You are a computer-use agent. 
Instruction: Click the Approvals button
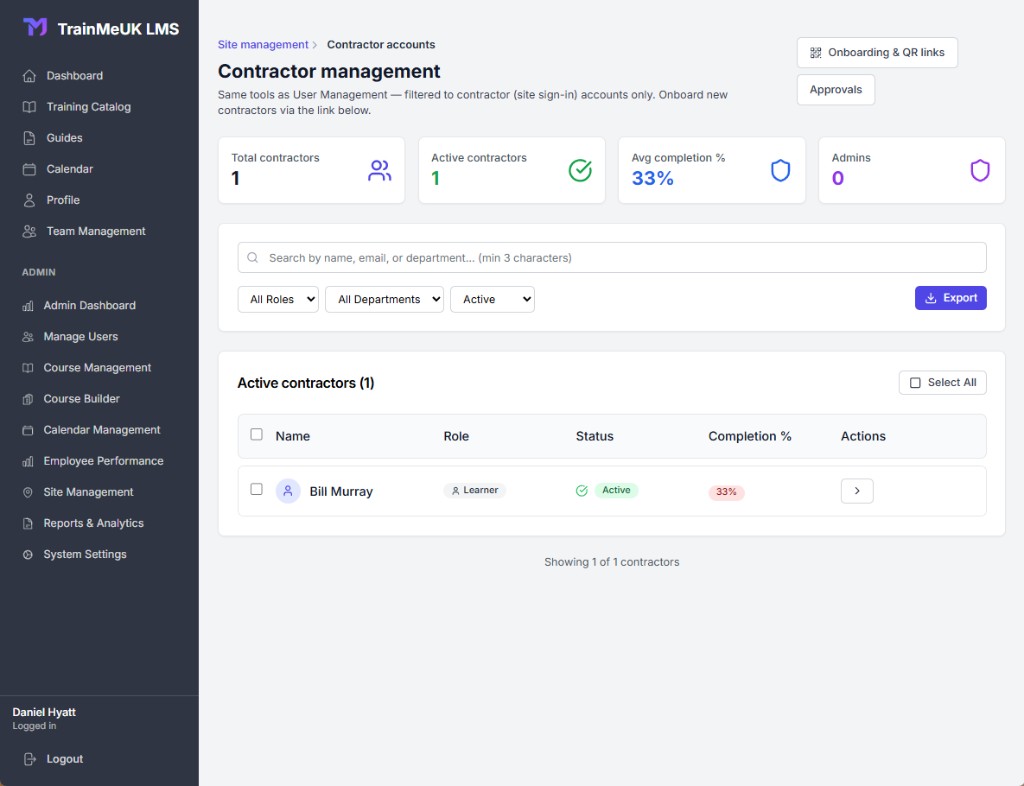coord(836,89)
